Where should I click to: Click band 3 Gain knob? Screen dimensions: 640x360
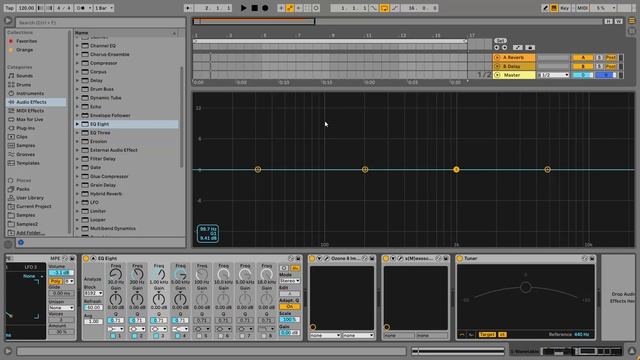tap(159, 299)
